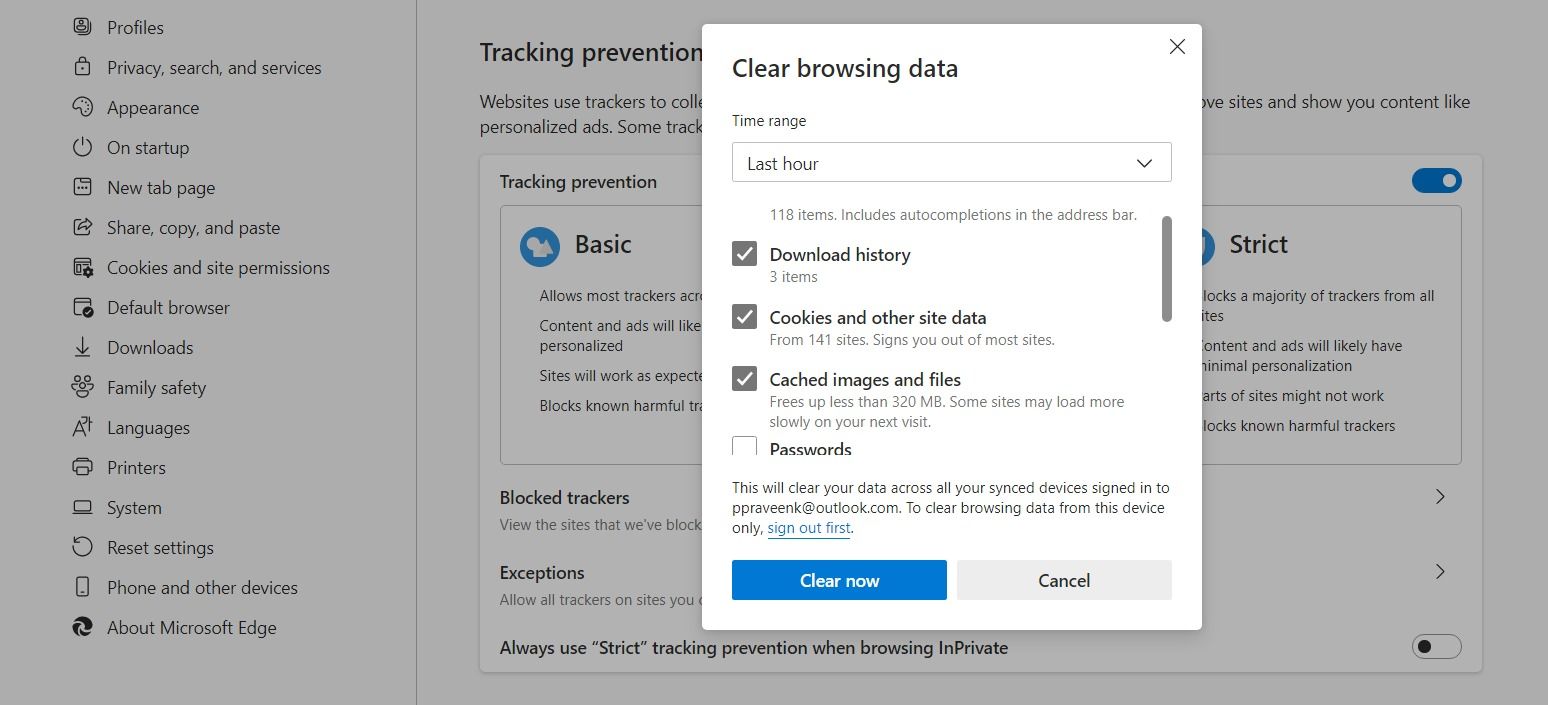Uncheck Cached images and files checkbox
This screenshot has height=705, width=1548.
(x=744, y=378)
